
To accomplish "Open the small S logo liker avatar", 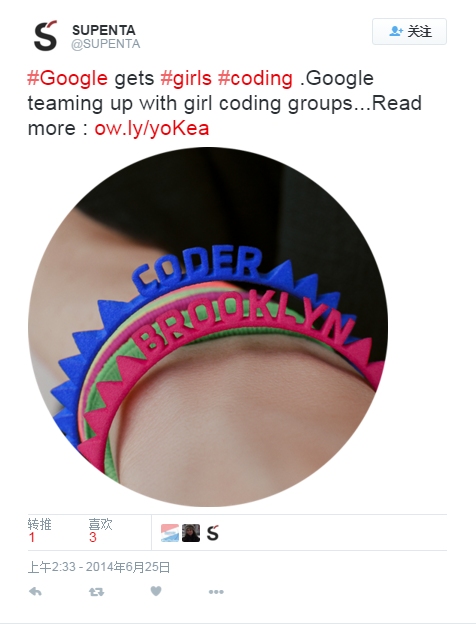I will pos(213,533).
